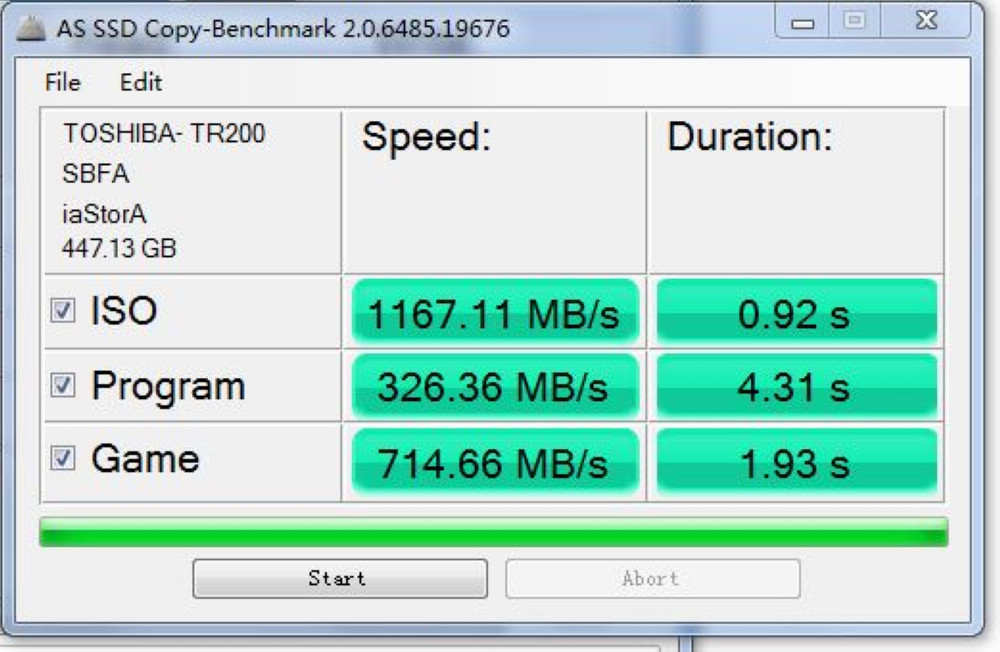Select the Program speed result 326.36 MB/s

[x=495, y=386]
